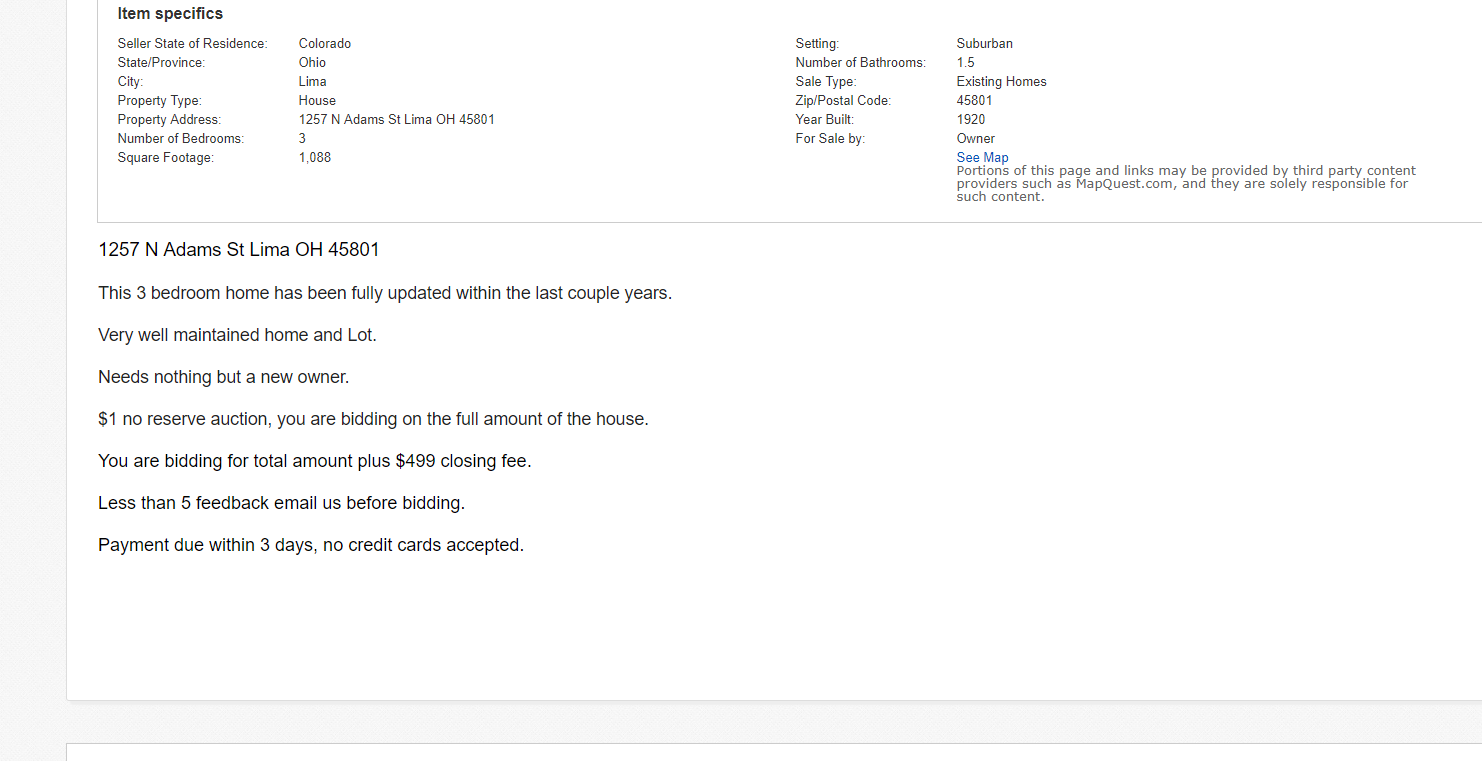Screen dimensions: 1482x761
Task: Click the less than 5 feedback sentence
Action: [281, 503]
